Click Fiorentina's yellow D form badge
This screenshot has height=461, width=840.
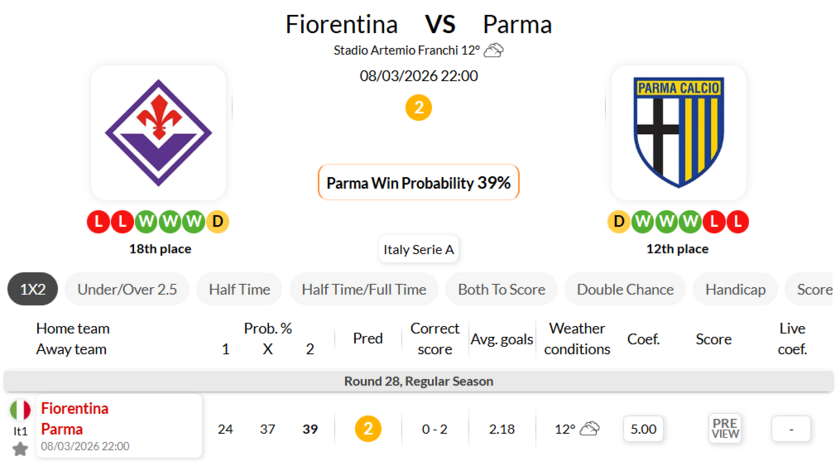point(218,222)
